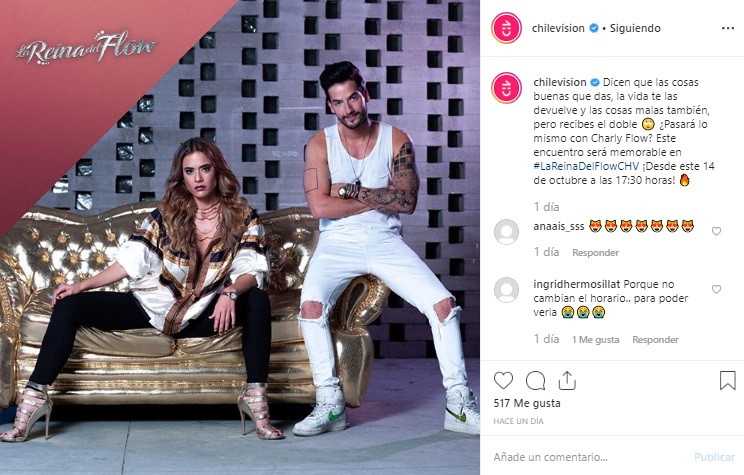Open chilevision profile picture in header
The height and width of the screenshot is (475, 744).
(506, 28)
